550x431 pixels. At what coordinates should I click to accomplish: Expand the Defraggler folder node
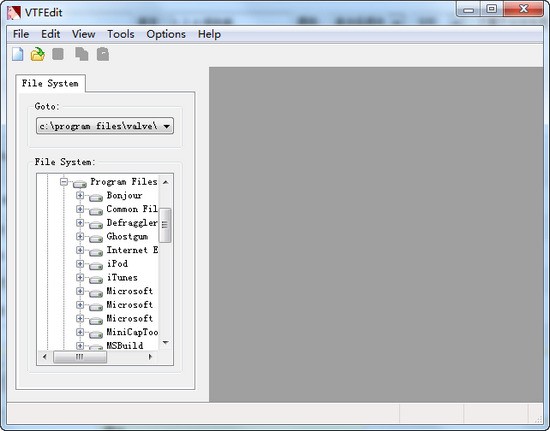click(80, 223)
